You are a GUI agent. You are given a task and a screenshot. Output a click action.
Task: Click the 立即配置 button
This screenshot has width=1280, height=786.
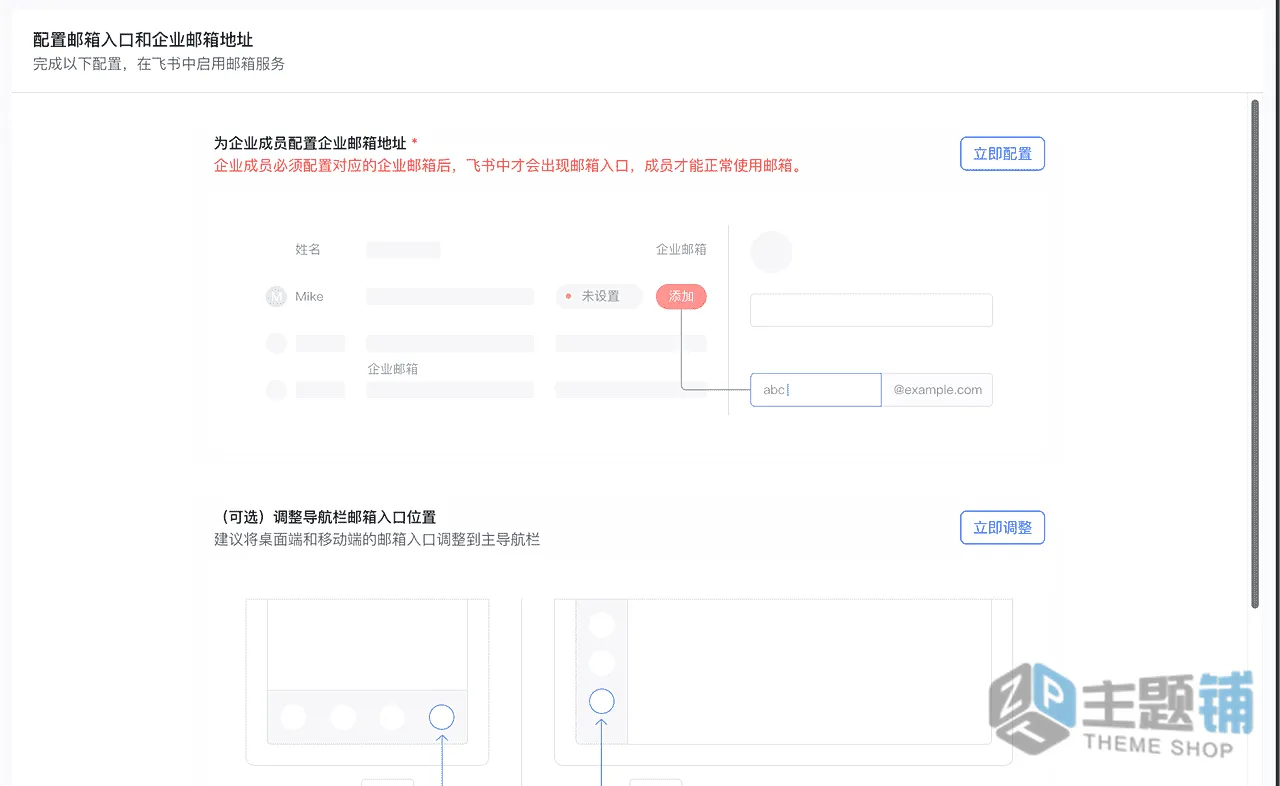tap(1002, 154)
